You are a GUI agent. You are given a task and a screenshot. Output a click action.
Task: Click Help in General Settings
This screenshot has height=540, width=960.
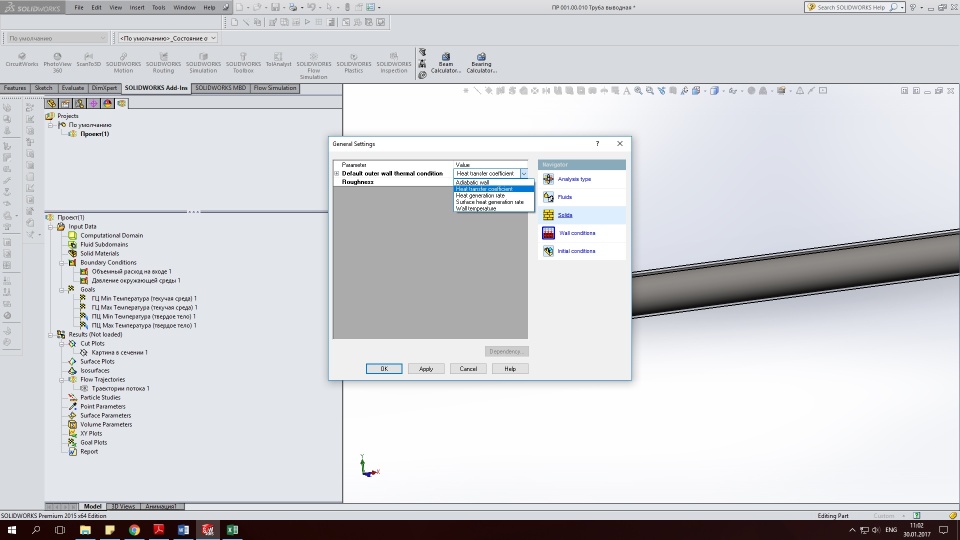tap(510, 369)
